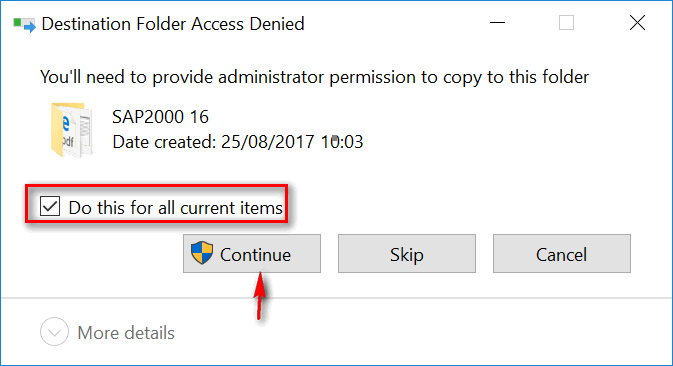Close the dialog with the X icon

pyautogui.click(x=637, y=23)
